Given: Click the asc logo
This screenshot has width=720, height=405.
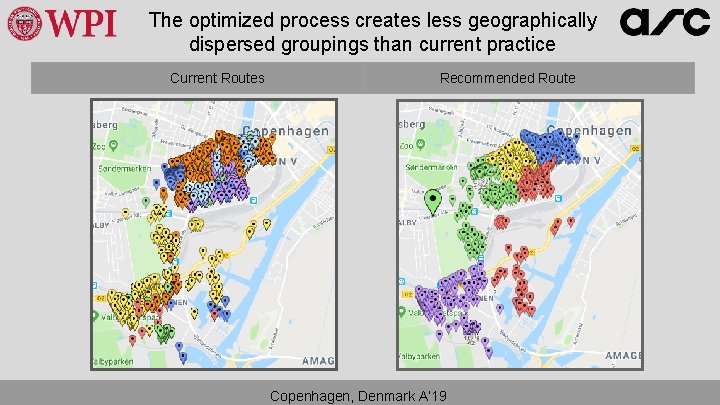Looking at the screenshot, I should [664, 22].
